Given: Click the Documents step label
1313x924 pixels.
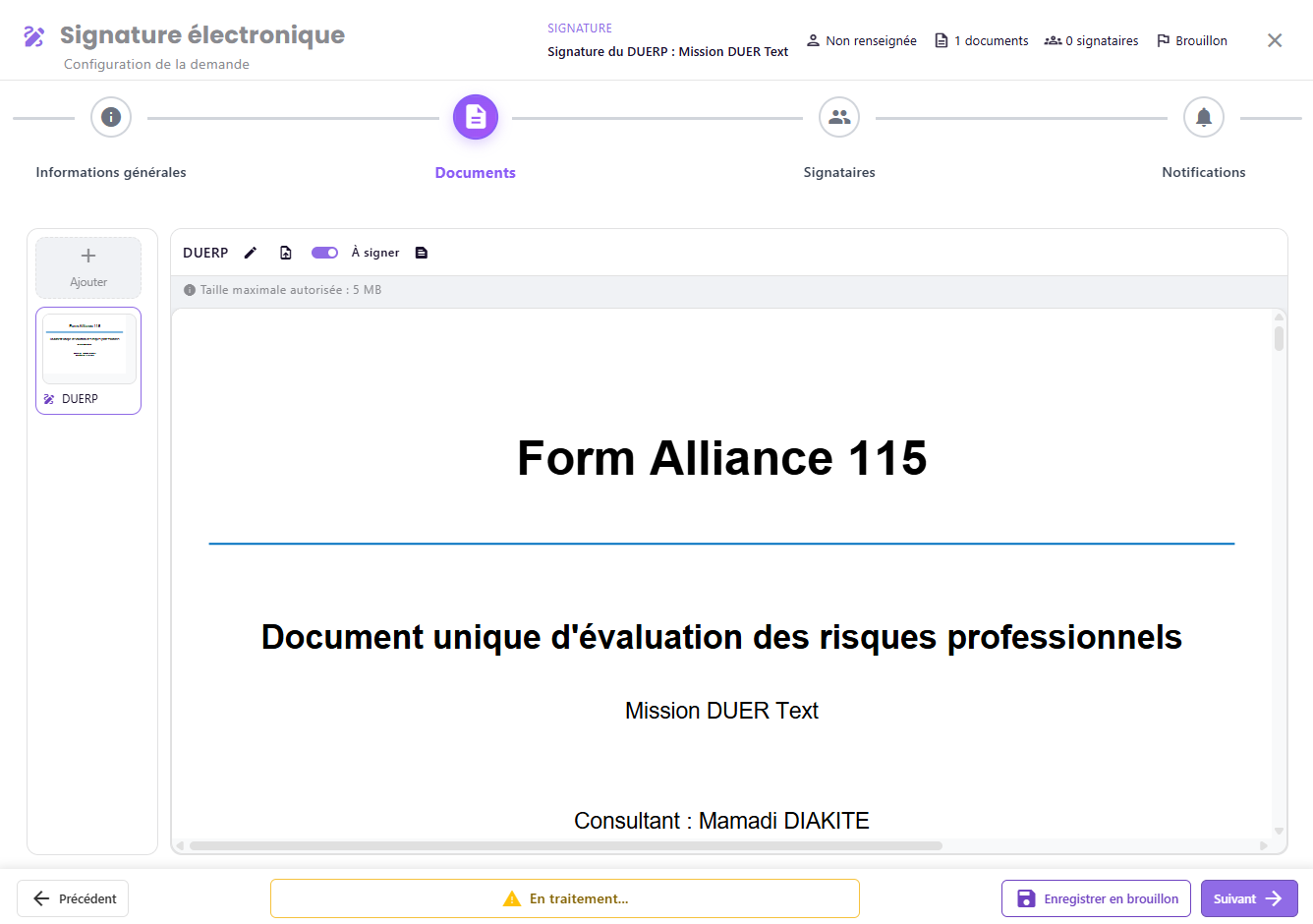Looking at the screenshot, I should 476,173.
